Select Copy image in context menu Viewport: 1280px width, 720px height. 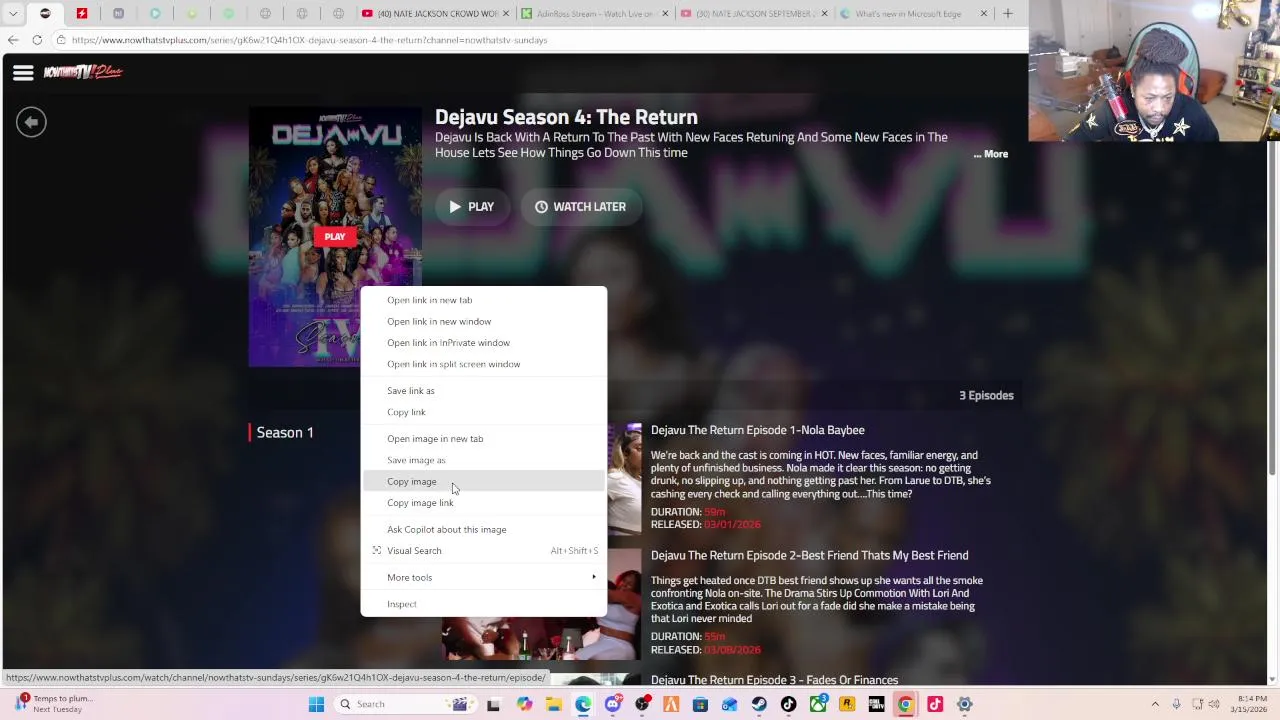click(x=483, y=481)
